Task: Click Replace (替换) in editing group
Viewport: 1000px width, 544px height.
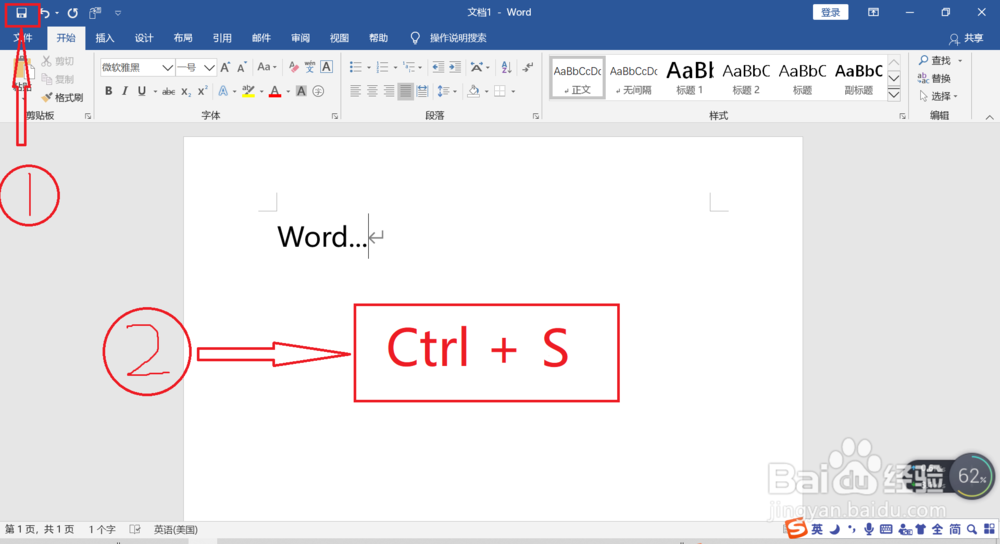Action: point(934,78)
